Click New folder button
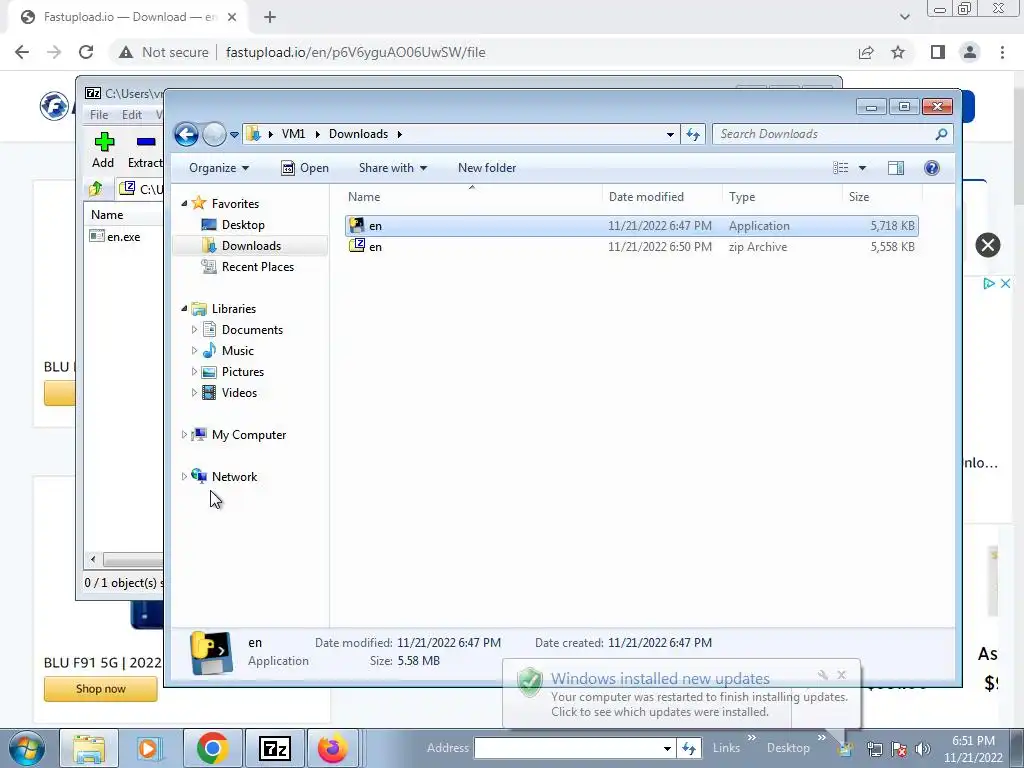The height and width of the screenshot is (768, 1024). [487, 168]
